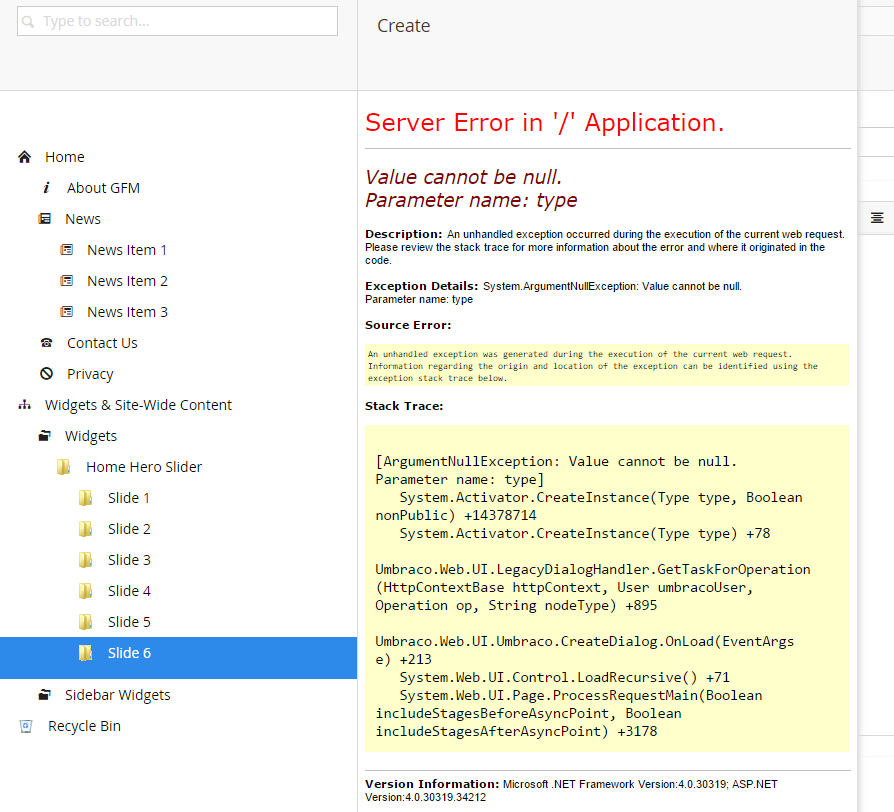Select News Item 3 in tree
Viewport: 894px width, 812px height.
tap(127, 312)
